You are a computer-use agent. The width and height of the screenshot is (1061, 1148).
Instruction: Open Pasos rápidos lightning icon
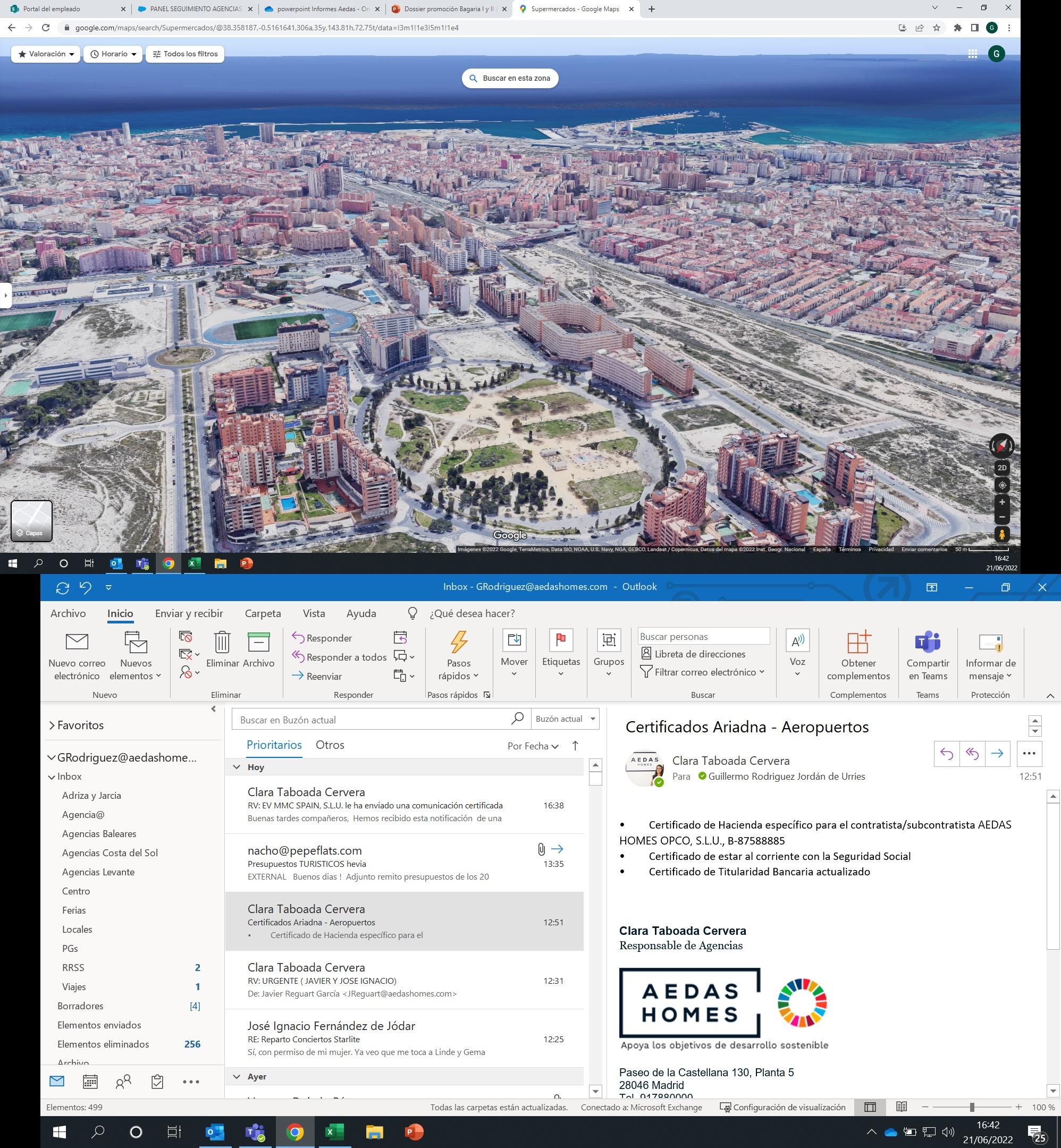tap(458, 643)
